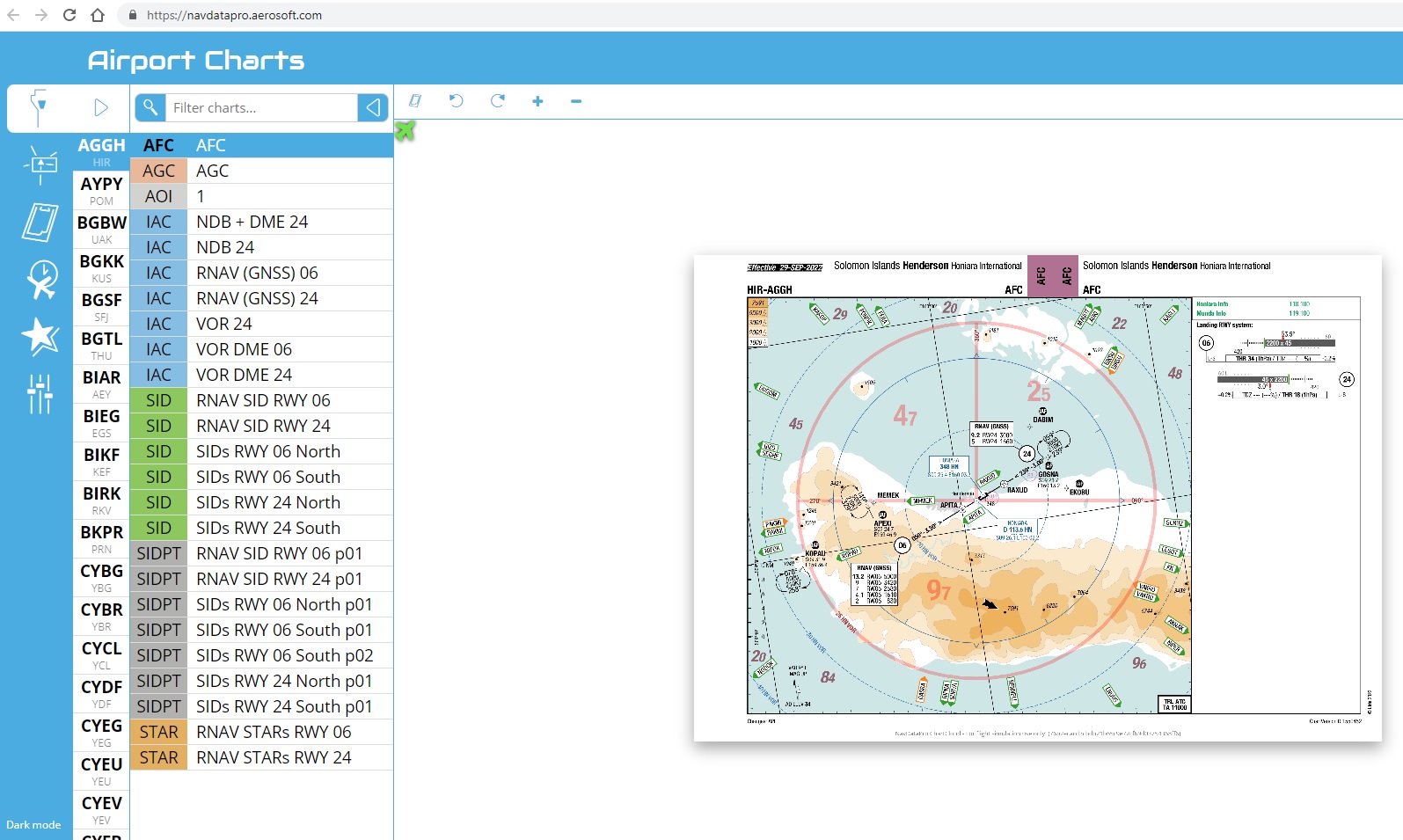Click the green airplane marker icon
The image size is (1403, 840).
pos(405,131)
